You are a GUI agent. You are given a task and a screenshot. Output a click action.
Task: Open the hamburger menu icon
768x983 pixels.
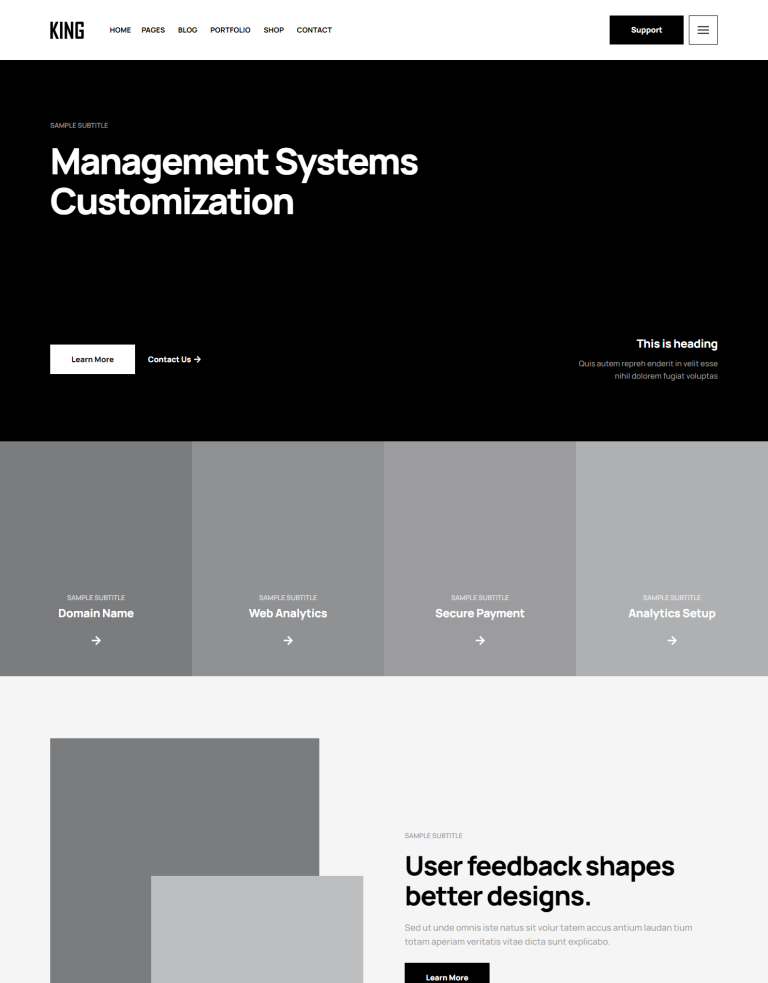click(703, 30)
